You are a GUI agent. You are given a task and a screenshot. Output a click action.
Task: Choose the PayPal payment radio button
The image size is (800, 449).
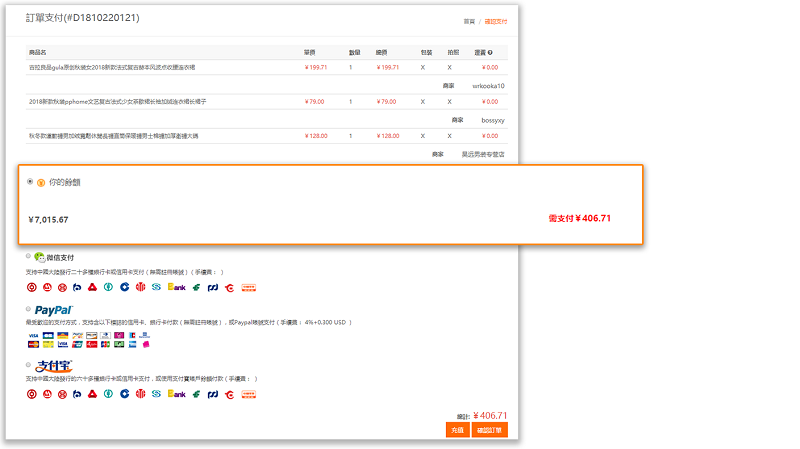tap(28, 310)
